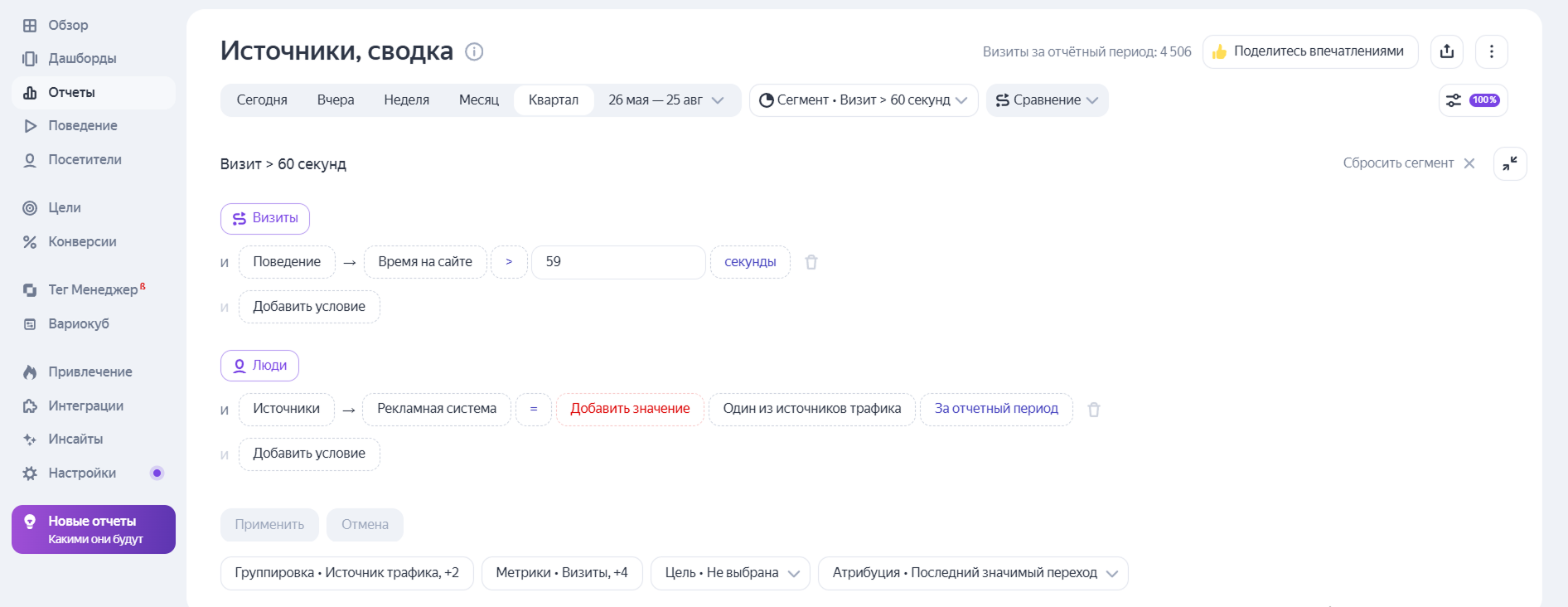The width and height of the screenshot is (1568, 607).
Task: Click the input field containing 59
Action: click(618, 262)
